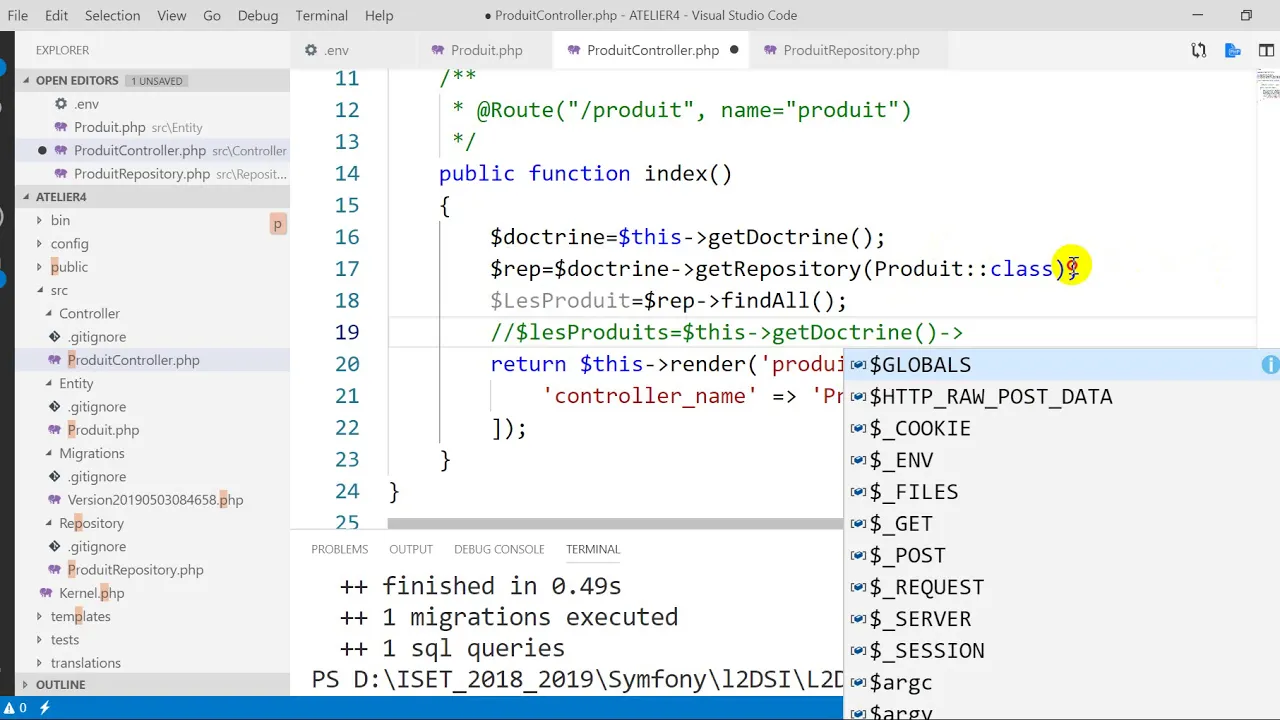Select the $_GET suggestion
Viewport: 1280px width, 720px height.
(1062, 524)
